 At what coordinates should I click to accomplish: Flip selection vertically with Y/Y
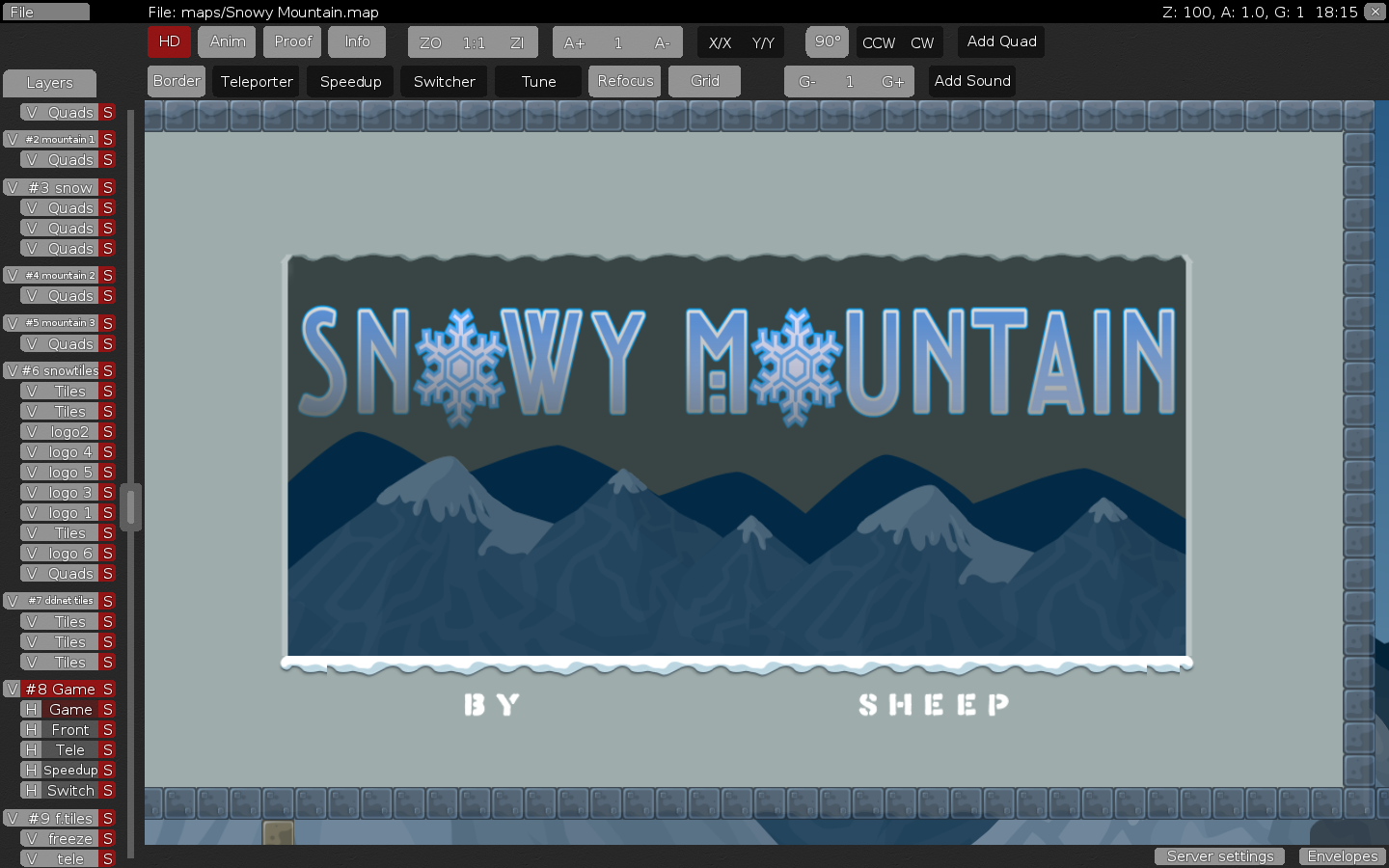click(763, 42)
